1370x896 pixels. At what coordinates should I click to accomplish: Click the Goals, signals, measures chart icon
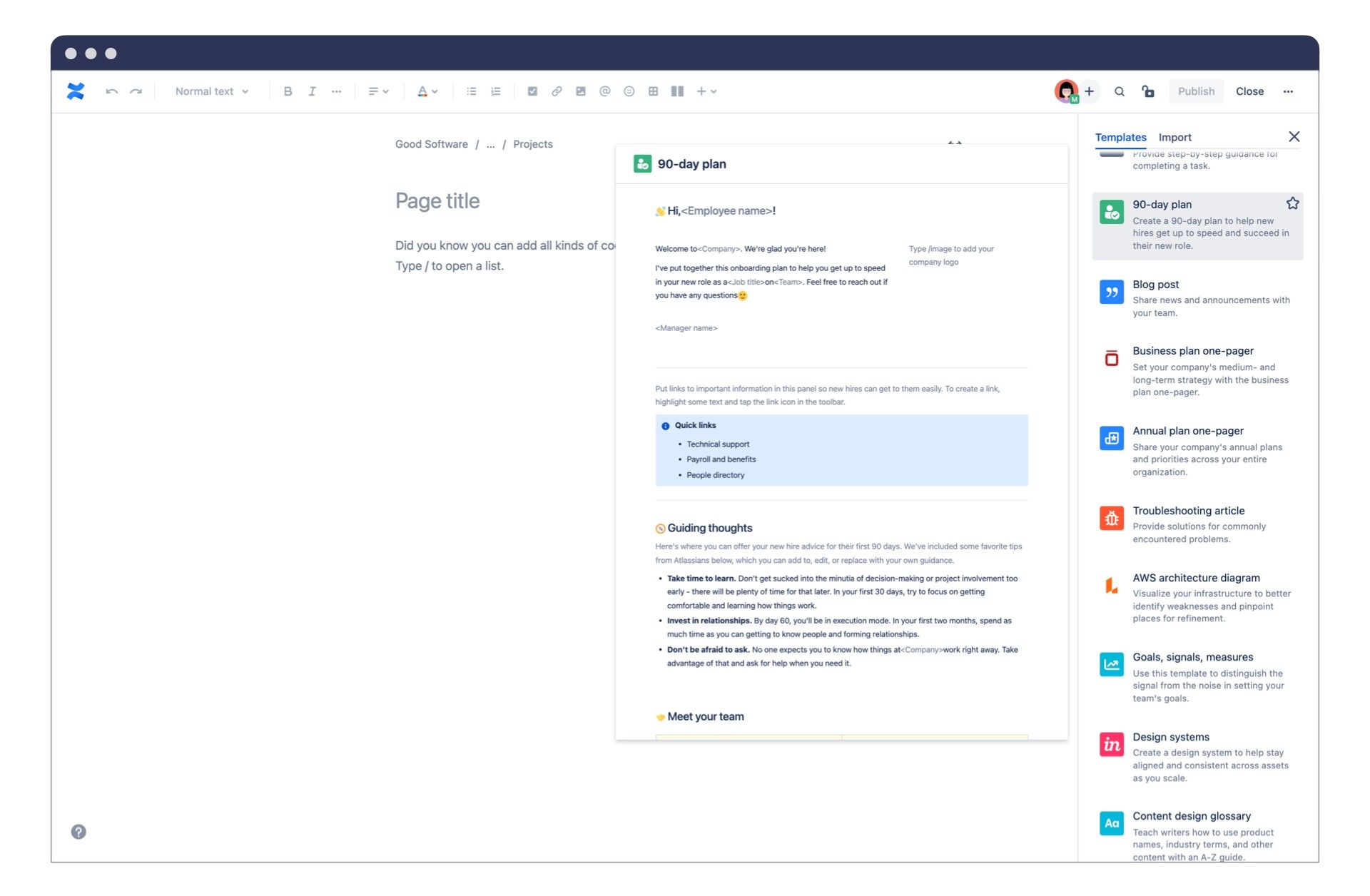[x=1112, y=664]
